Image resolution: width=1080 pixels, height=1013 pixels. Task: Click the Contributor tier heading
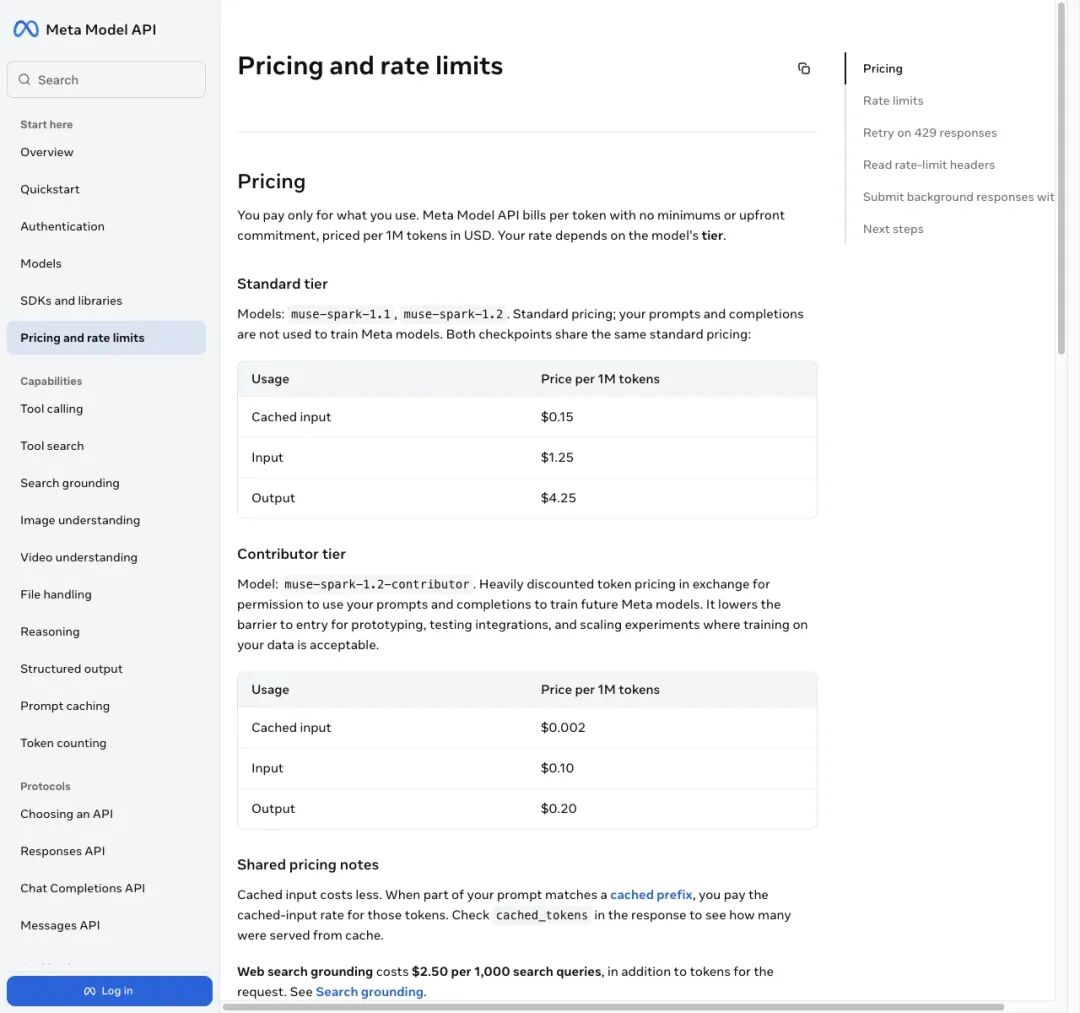(291, 554)
